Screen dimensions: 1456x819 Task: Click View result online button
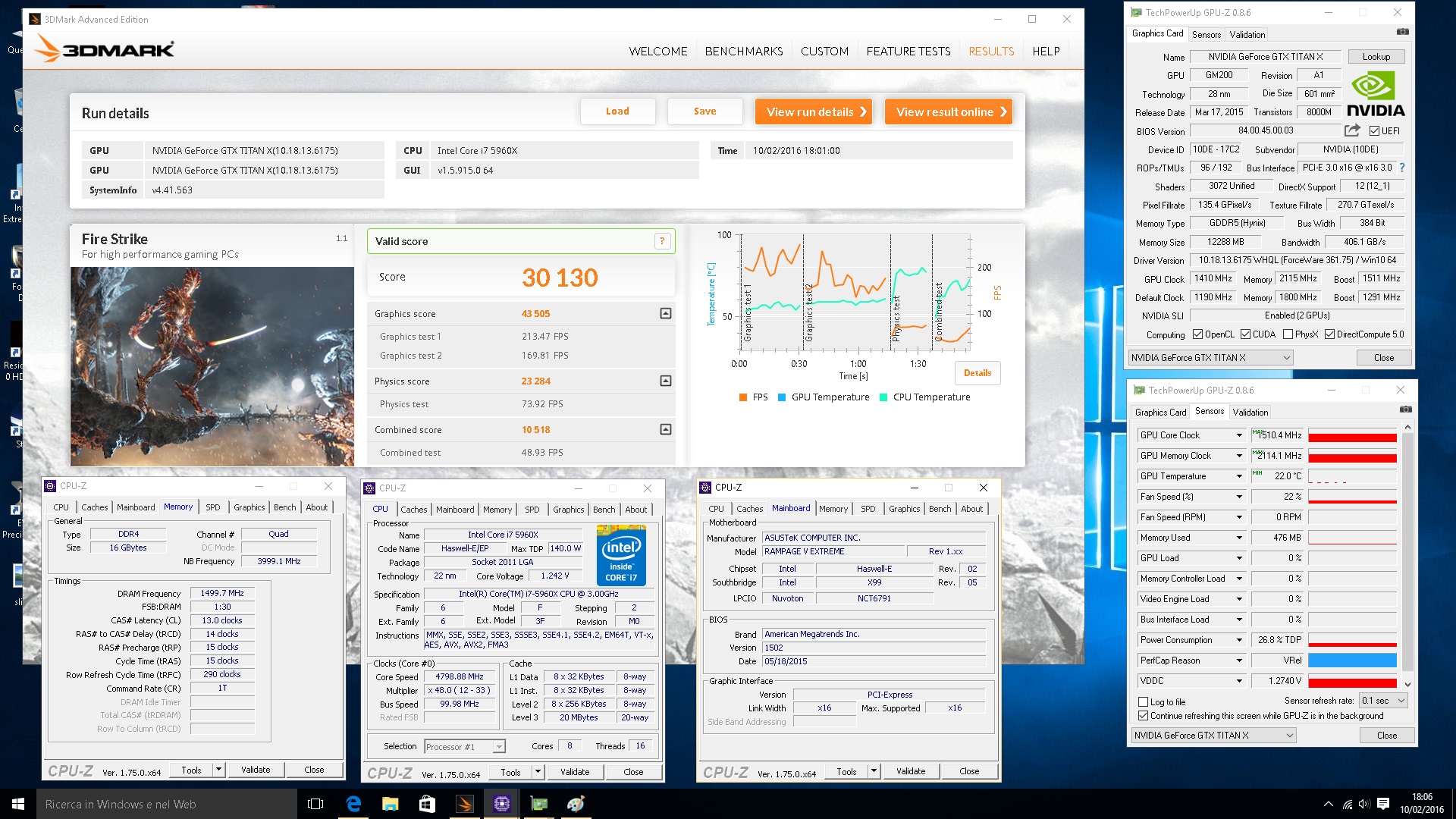coord(948,111)
